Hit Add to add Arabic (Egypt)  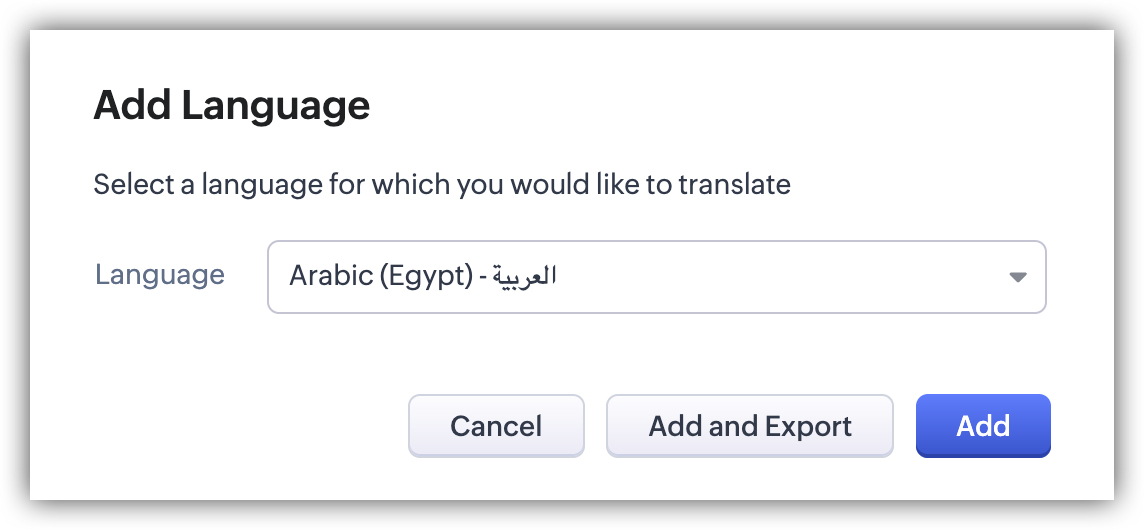point(983,426)
